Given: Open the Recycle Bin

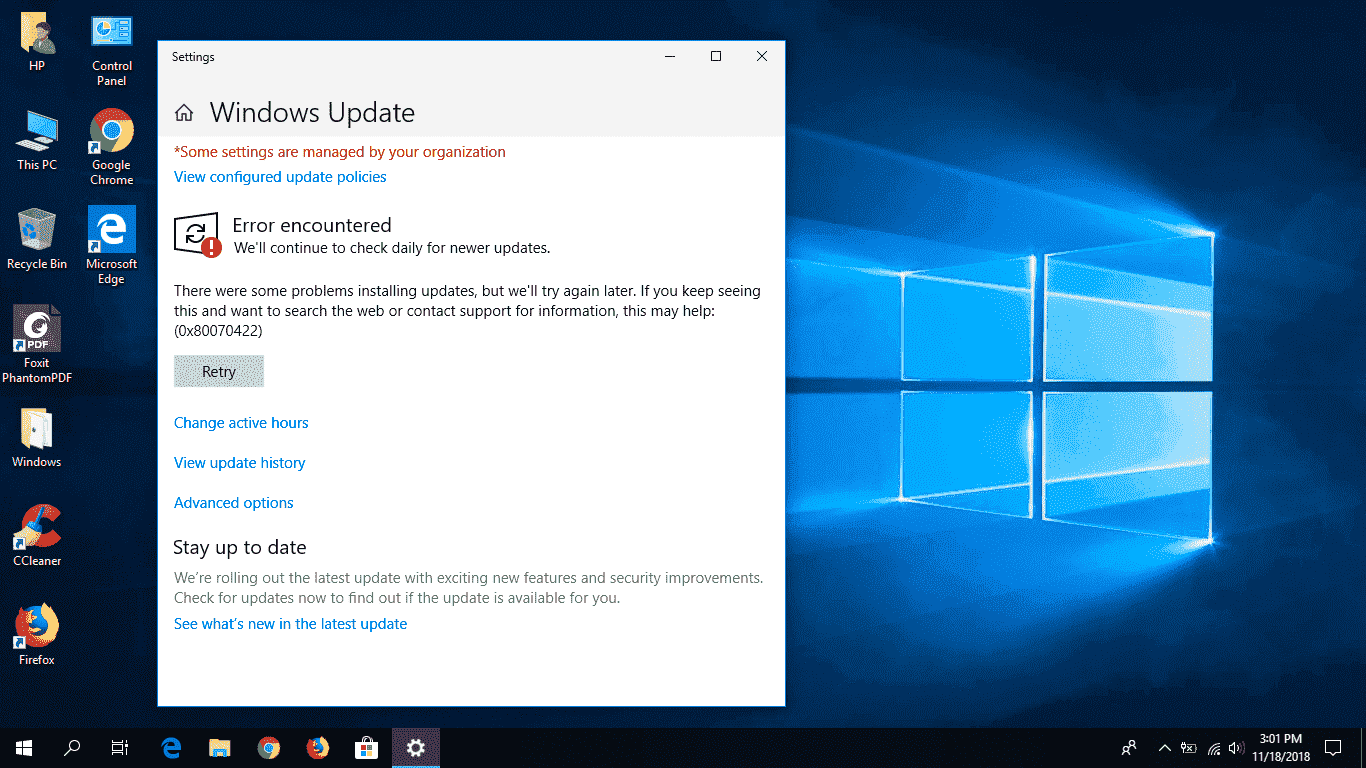Looking at the screenshot, I should point(37,240).
